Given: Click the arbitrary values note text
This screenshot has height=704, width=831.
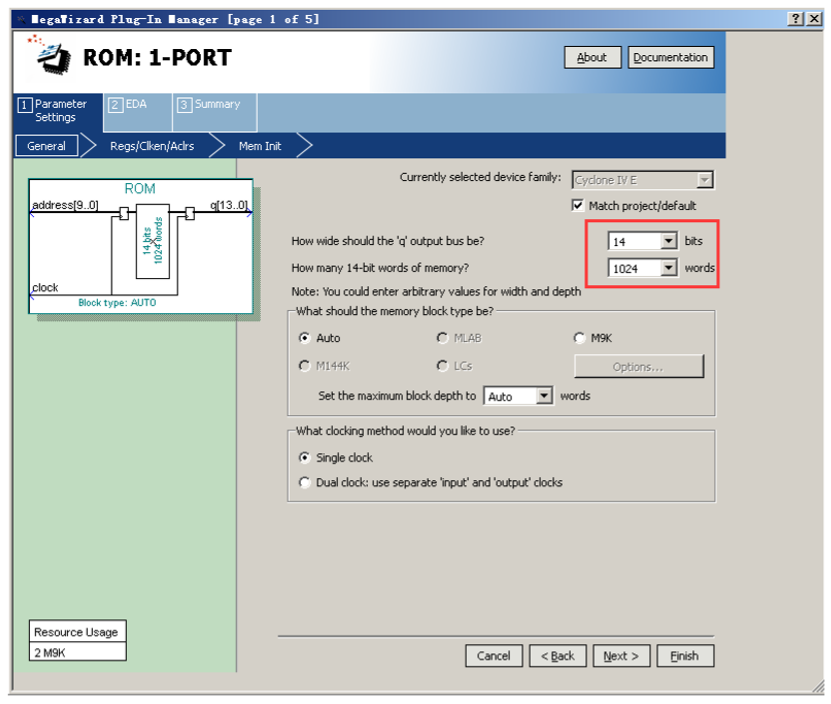Looking at the screenshot, I should [436, 292].
